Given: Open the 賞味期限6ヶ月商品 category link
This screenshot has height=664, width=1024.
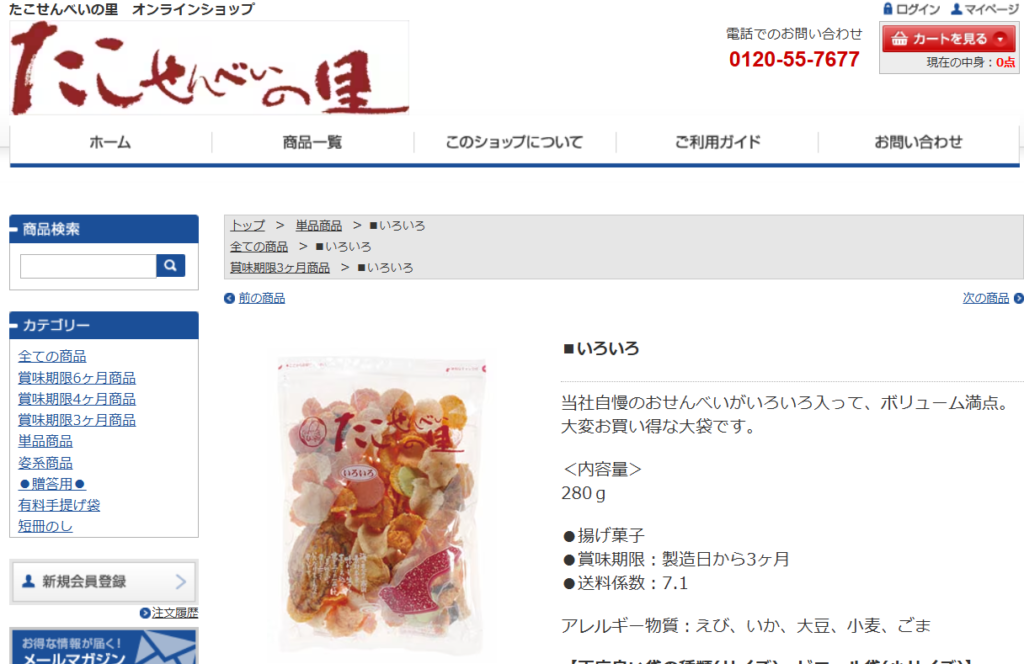Looking at the screenshot, I should coord(77,378).
